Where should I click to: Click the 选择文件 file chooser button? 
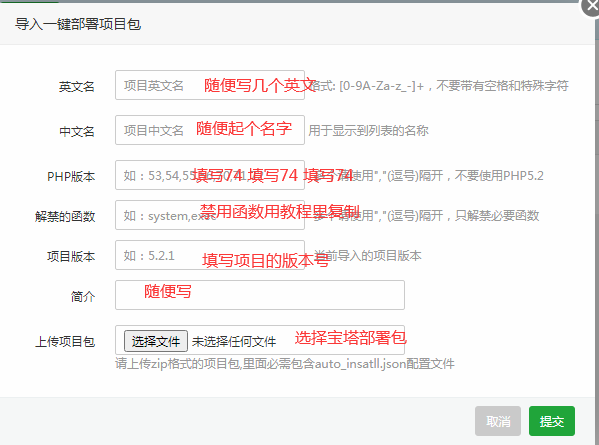[x=155, y=341]
